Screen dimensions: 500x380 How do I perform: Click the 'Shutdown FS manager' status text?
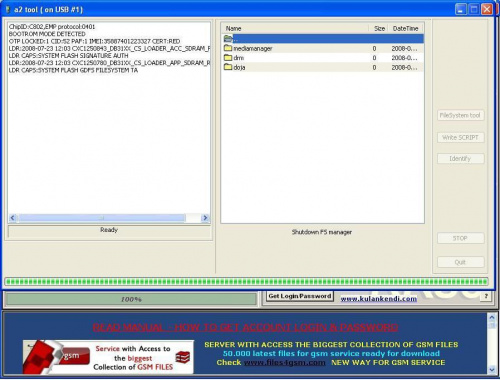(x=322, y=232)
